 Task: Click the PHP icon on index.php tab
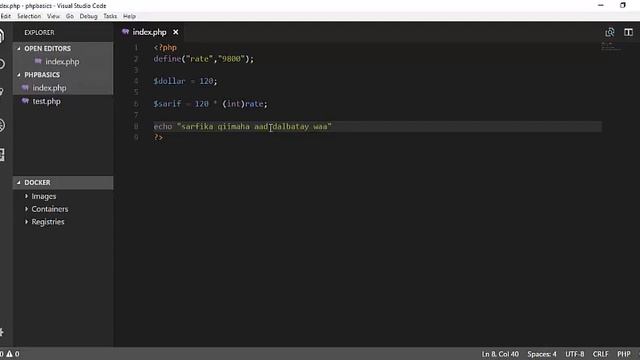[x=125, y=31]
